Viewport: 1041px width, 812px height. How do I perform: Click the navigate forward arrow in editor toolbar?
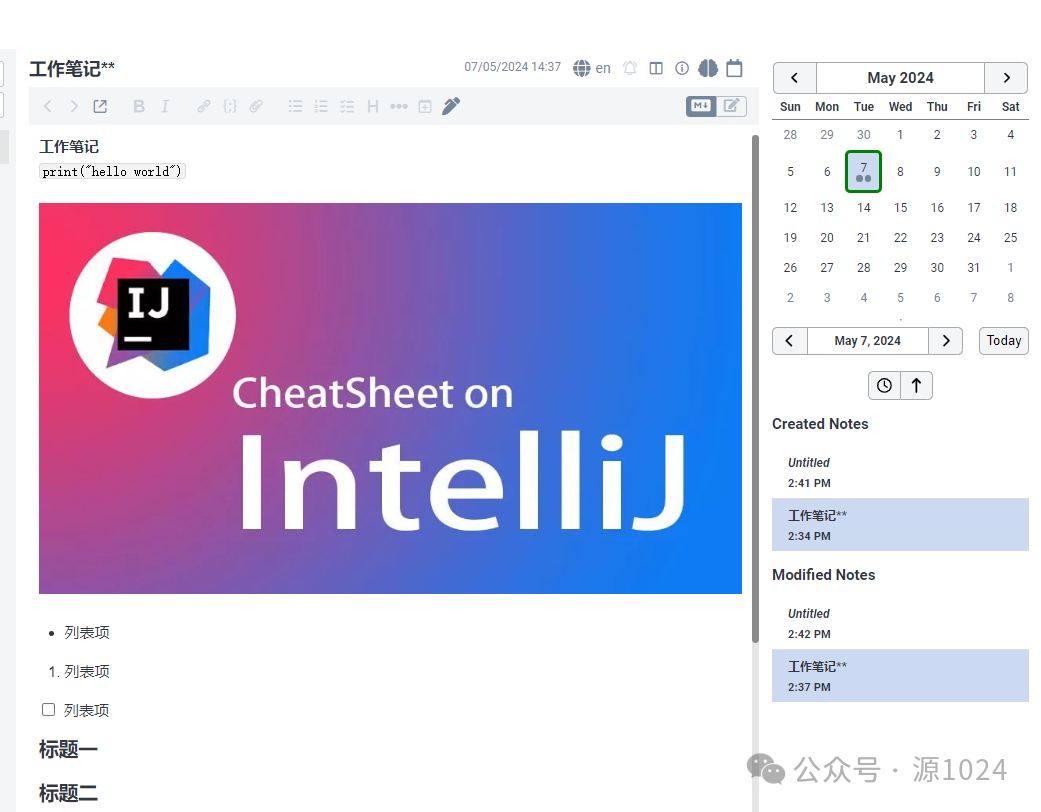[74, 106]
